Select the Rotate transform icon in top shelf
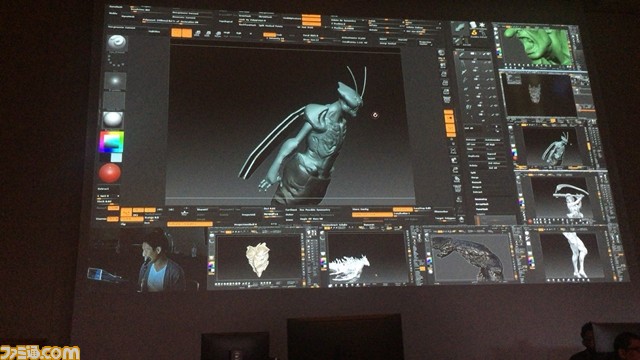This screenshot has width=640, height=360. (x=218, y=34)
